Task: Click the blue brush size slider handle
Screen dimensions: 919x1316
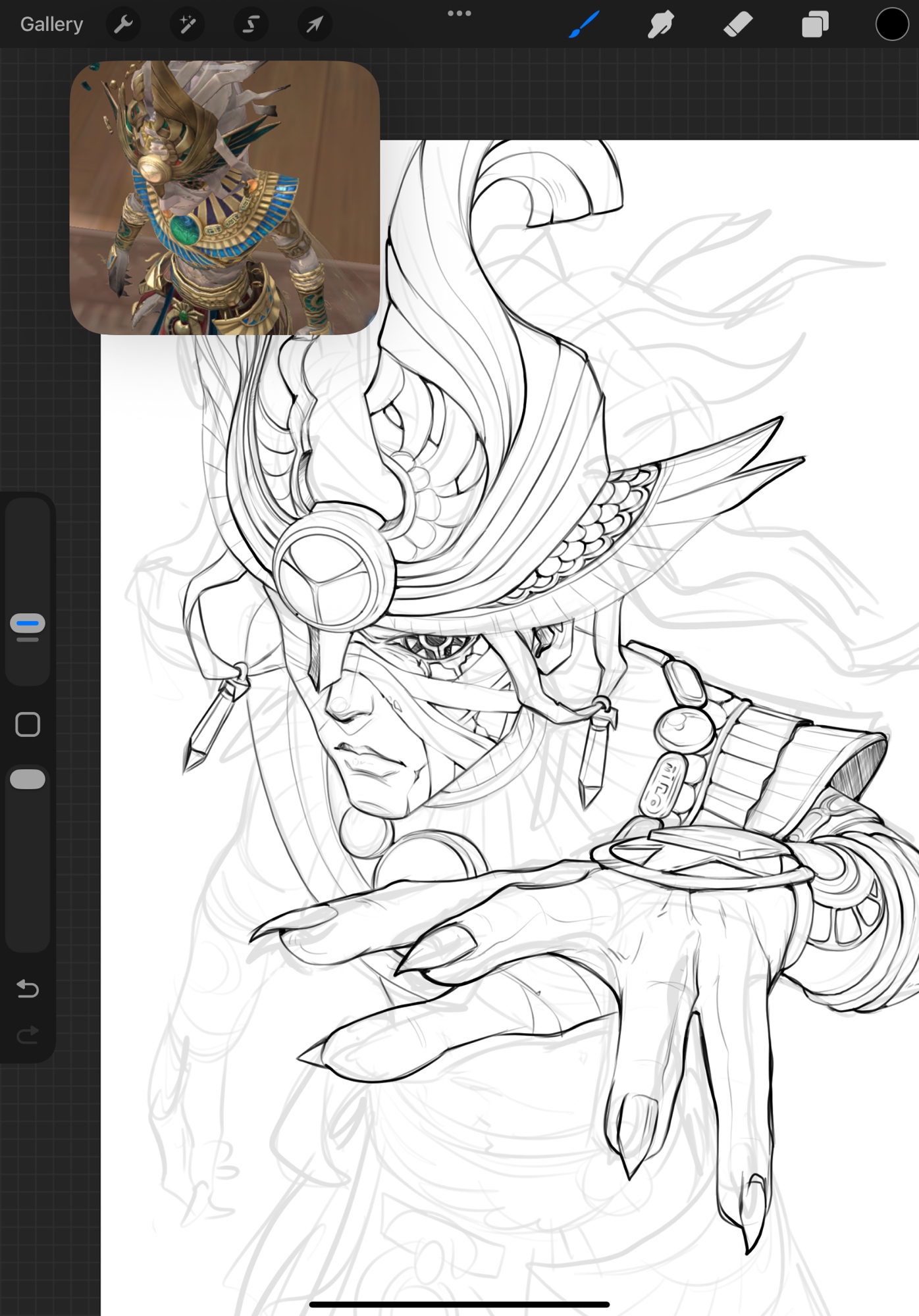Action: click(28, 623)
